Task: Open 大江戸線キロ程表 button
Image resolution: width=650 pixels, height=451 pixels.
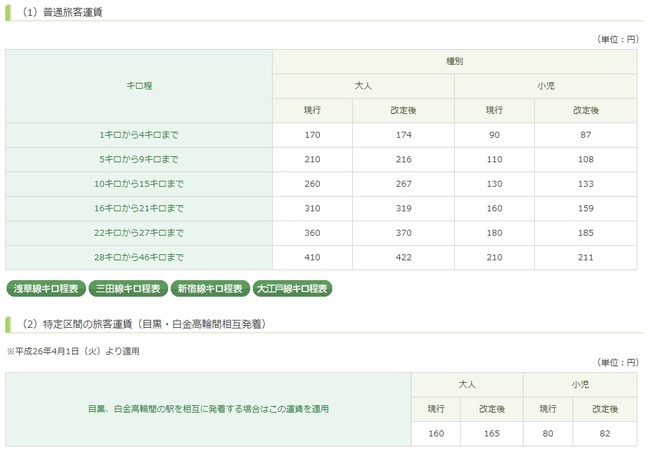Action: [x=292, y=289]
